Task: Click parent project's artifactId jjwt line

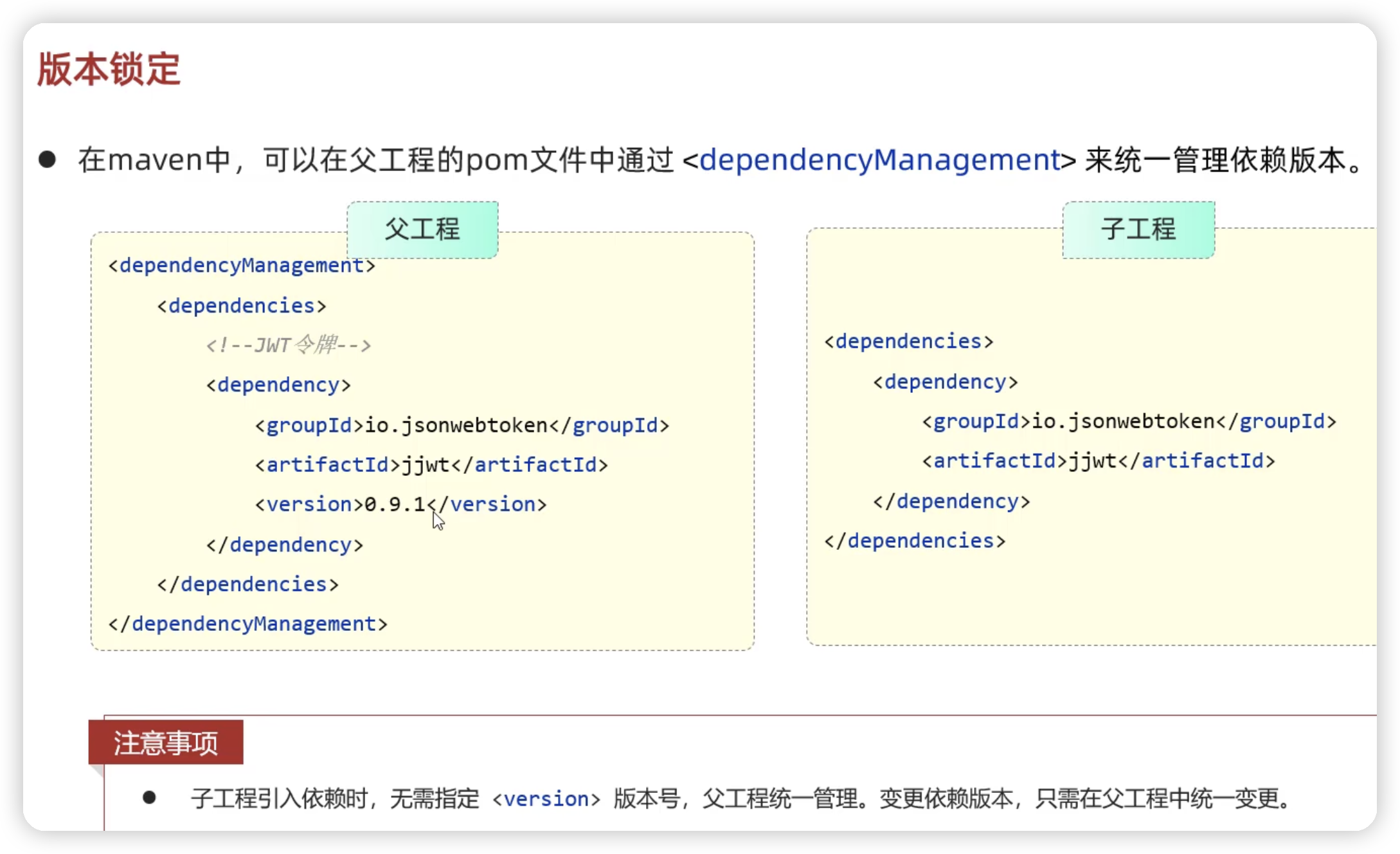Action: pyautogui.click(x=431, y=464)
